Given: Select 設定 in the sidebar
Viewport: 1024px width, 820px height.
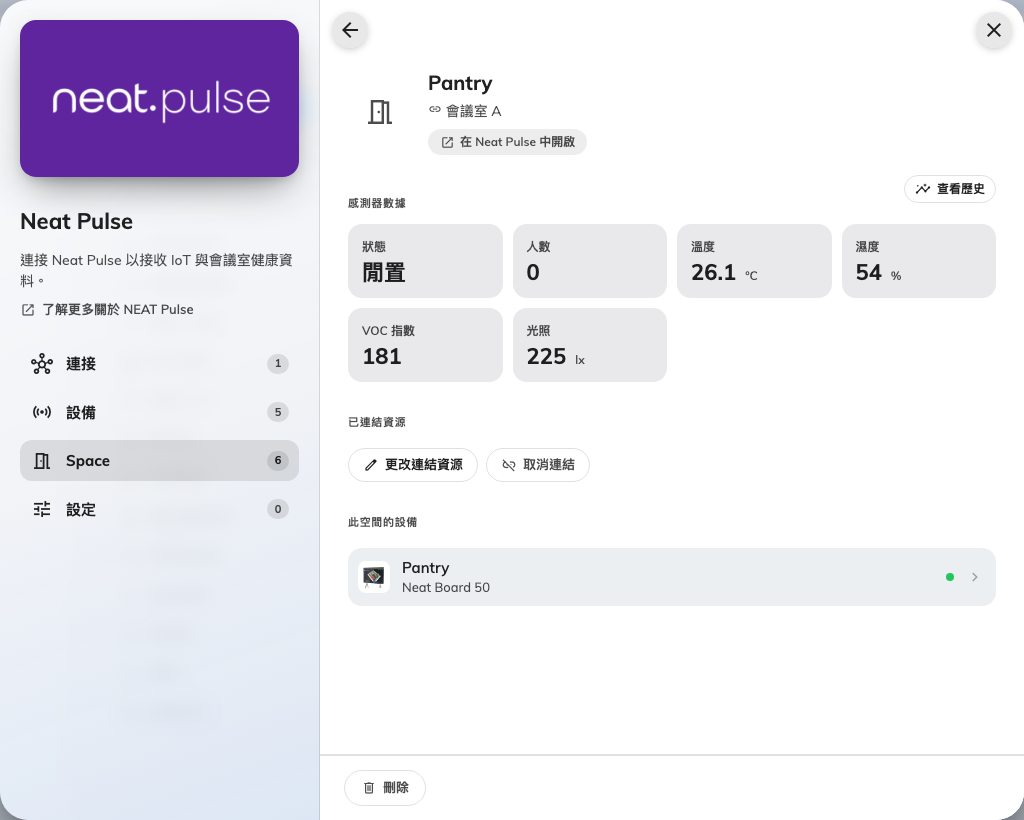Looking at the screenshot, I should [159, 509].
